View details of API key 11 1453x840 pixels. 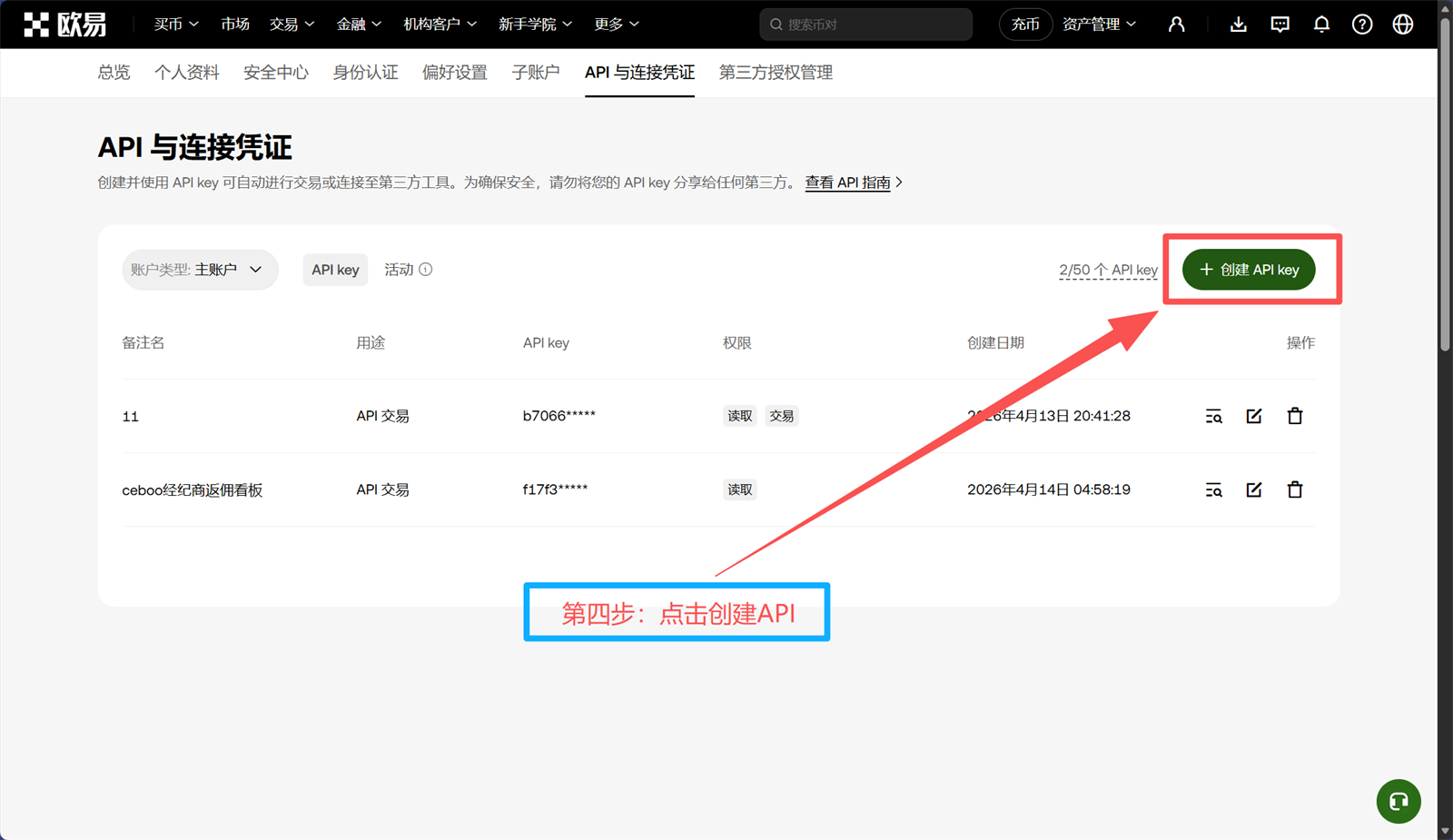pyautogui.click(x=1213, y=416)
